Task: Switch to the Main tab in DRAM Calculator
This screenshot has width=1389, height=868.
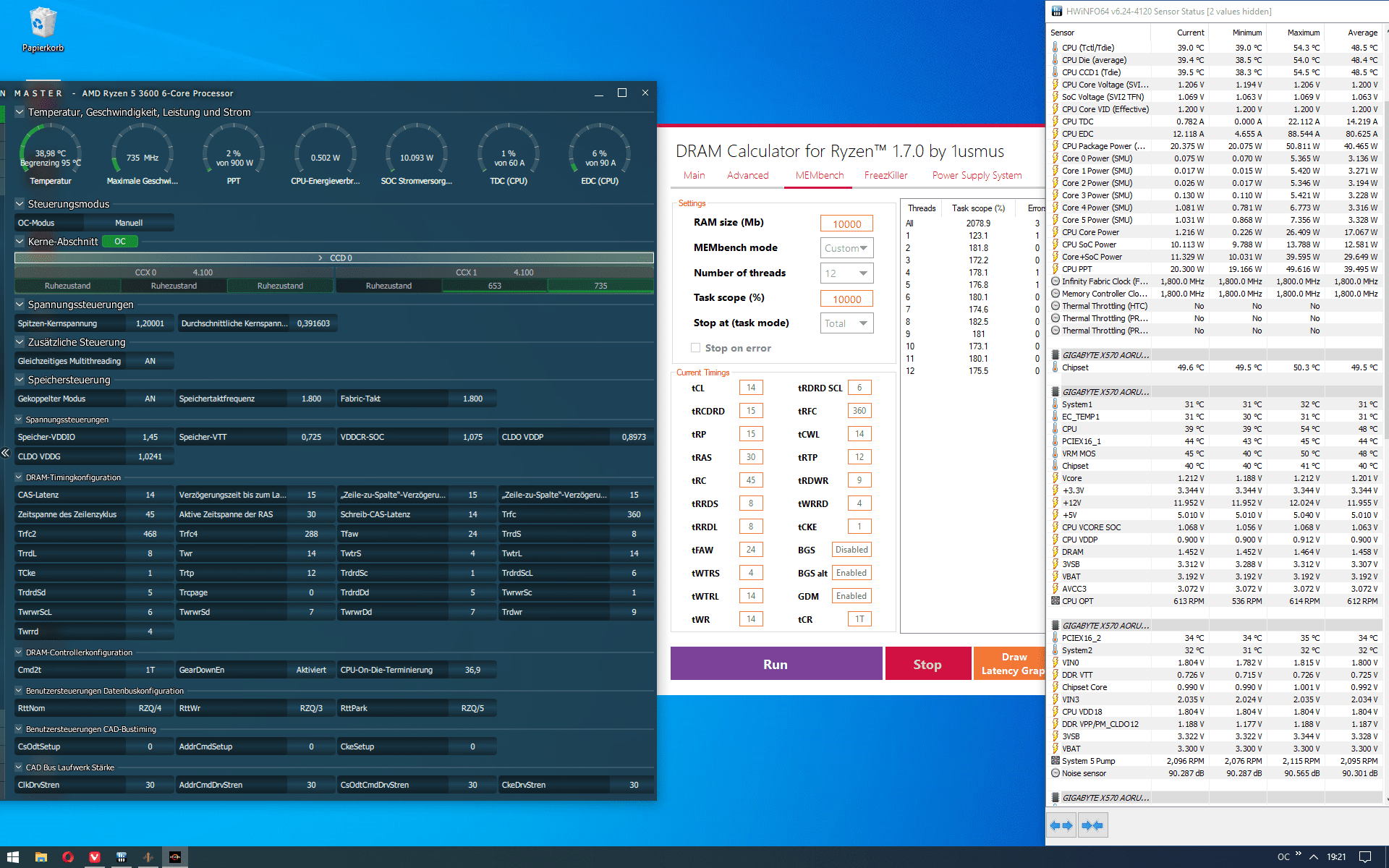Action: (x=694, y=175)
